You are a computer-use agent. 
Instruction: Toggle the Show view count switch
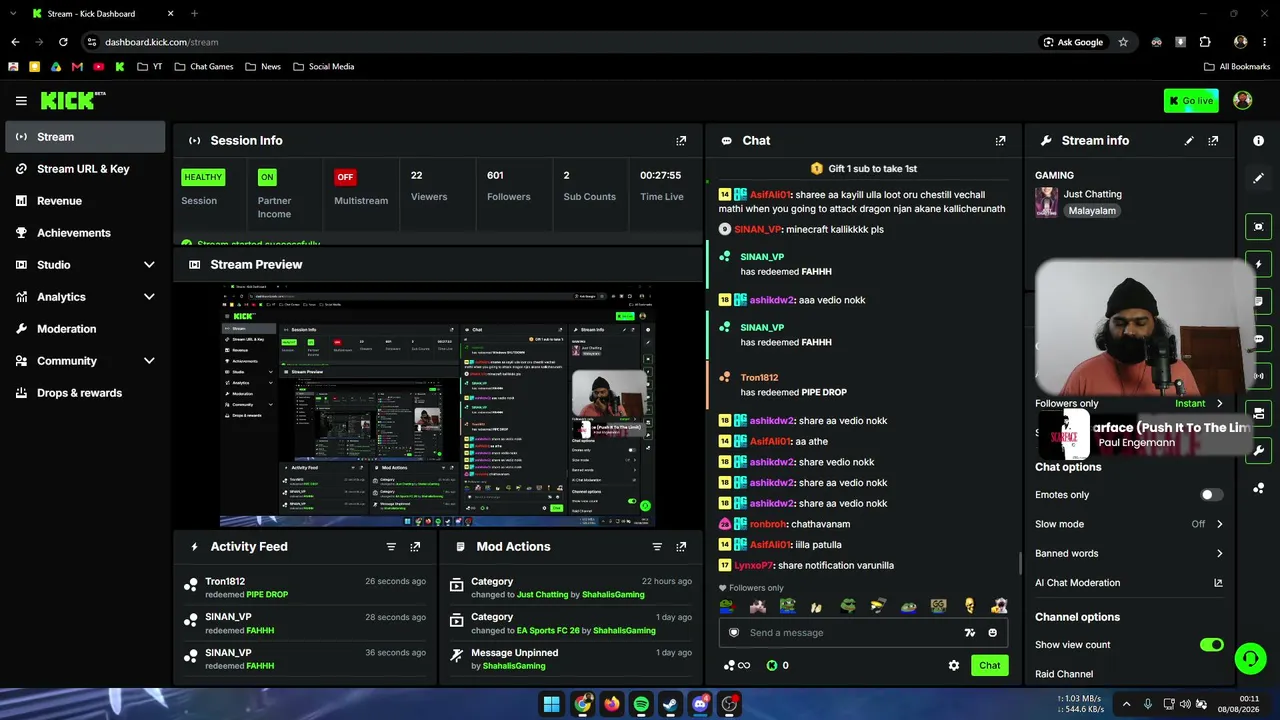tap(1211, 645)
